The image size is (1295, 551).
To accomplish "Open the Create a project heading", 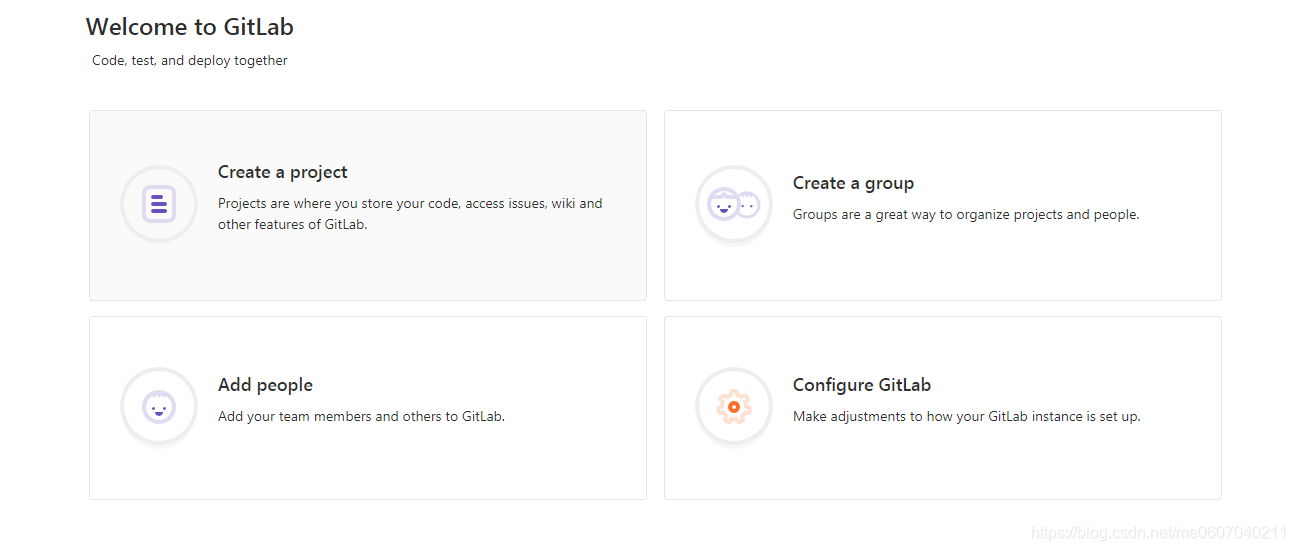I will [x=283, y=172].
